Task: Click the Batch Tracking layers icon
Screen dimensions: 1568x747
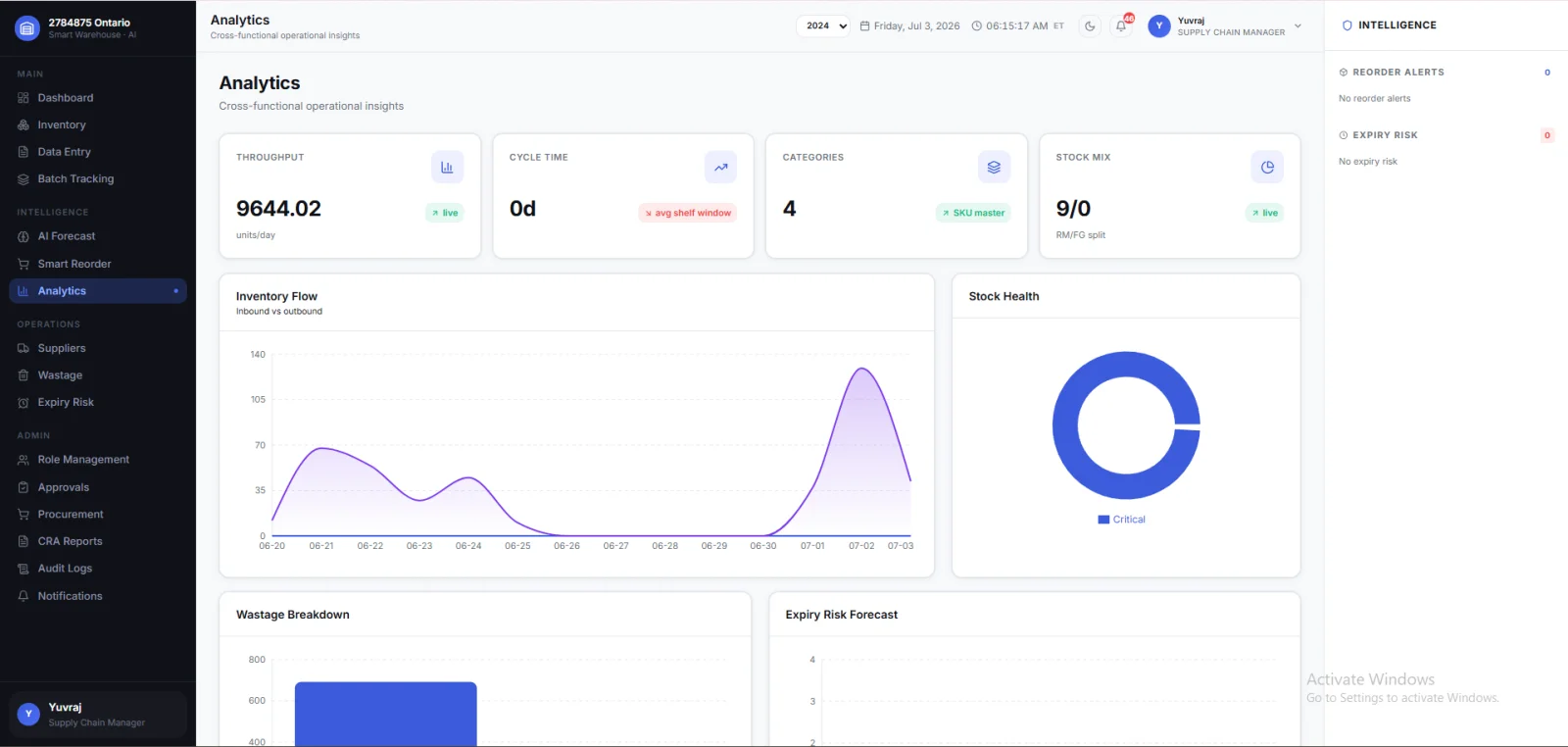Action: [x=24, y=179]
